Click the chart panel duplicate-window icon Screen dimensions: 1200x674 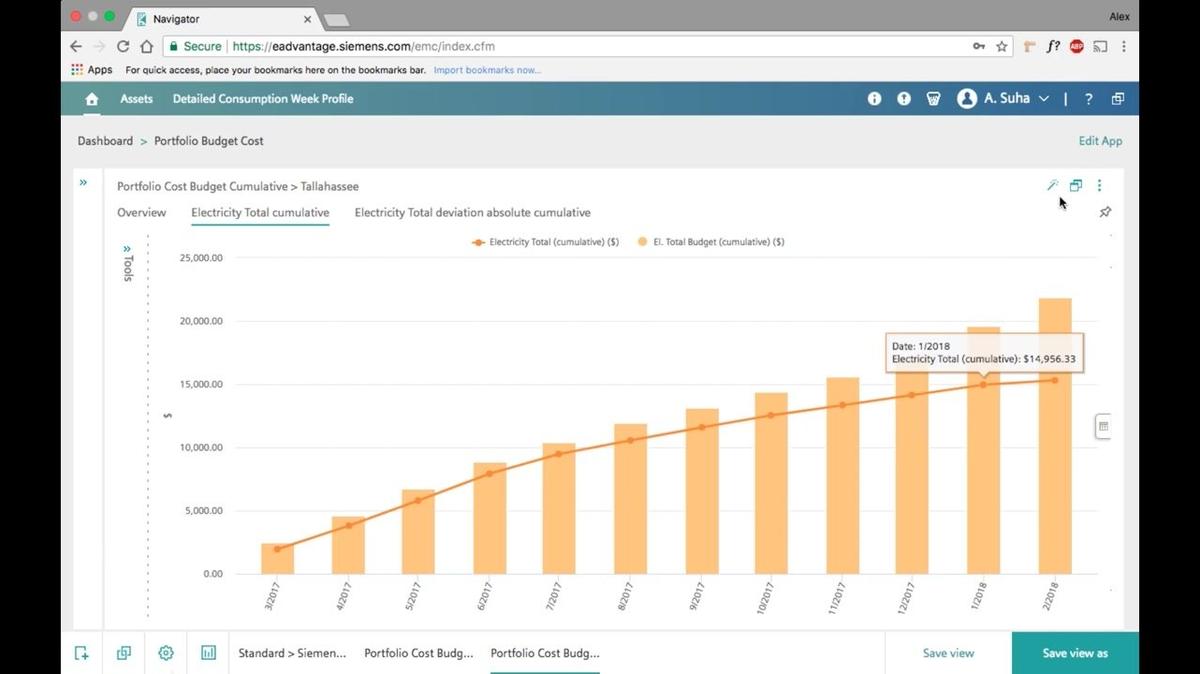tap(1076, 185)
